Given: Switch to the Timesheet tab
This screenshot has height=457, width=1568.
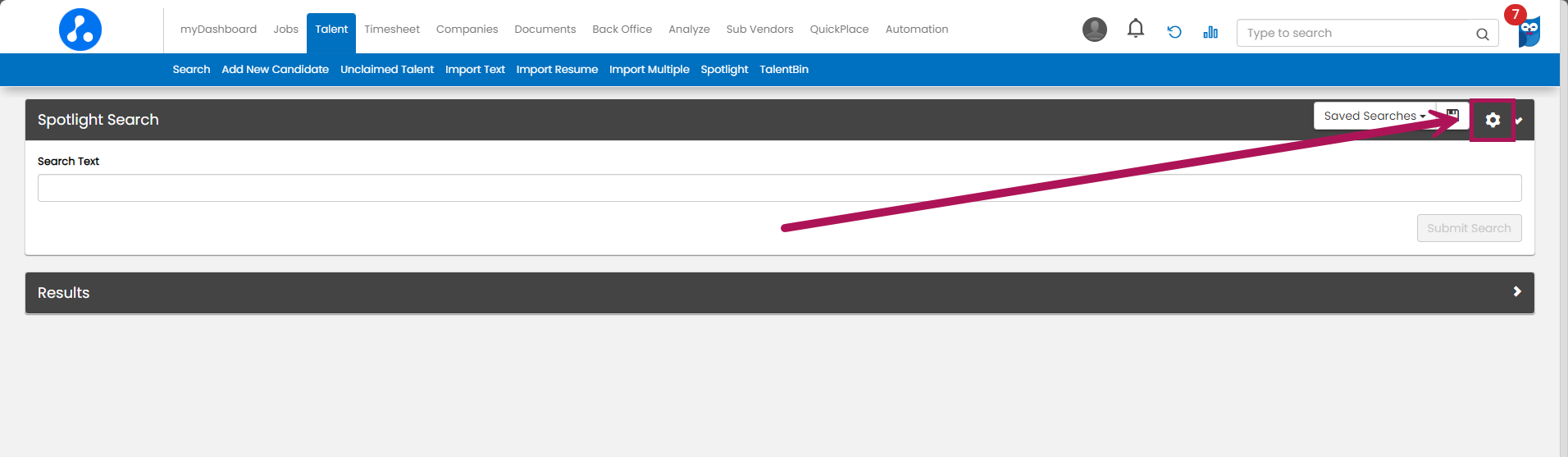Looking at the screenshot, I should tap(392, 30).
